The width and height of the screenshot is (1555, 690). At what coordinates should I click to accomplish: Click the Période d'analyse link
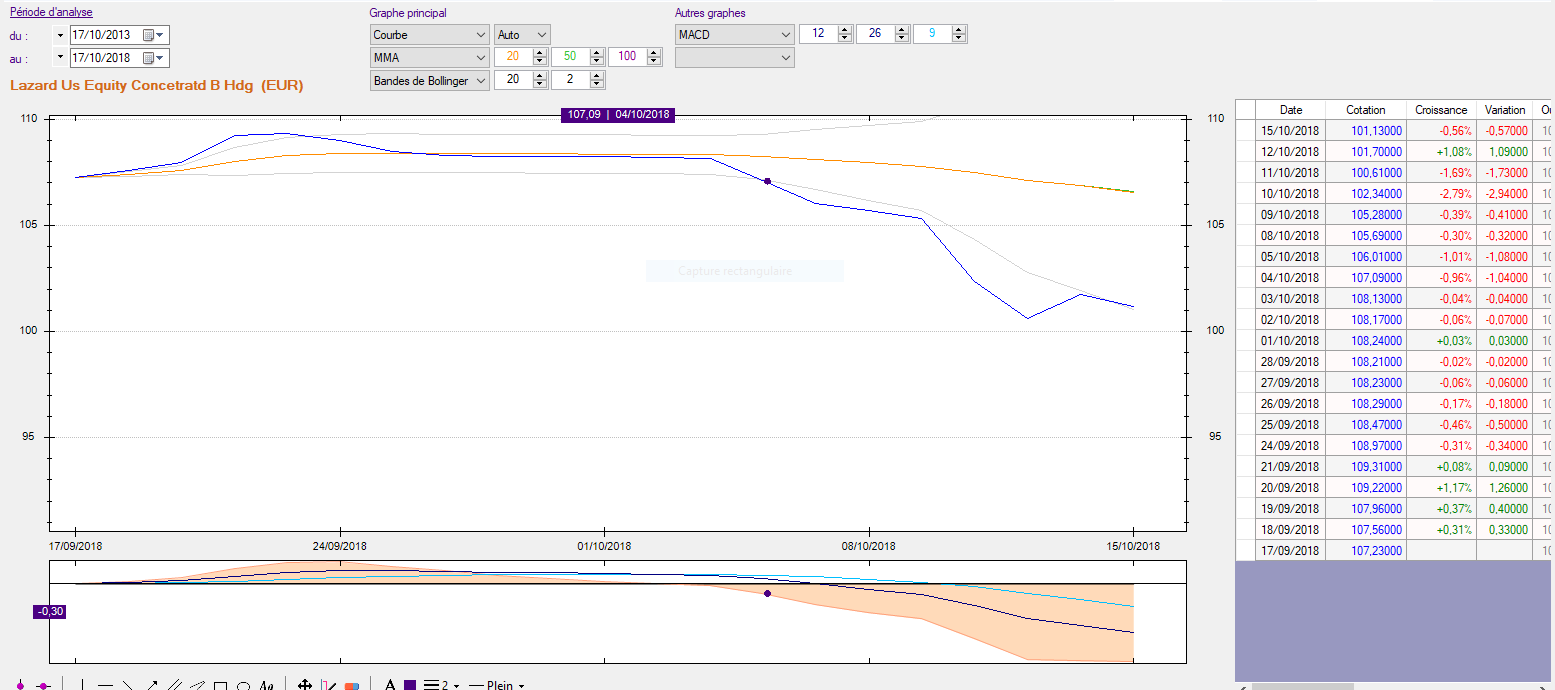tap(51, 13)
